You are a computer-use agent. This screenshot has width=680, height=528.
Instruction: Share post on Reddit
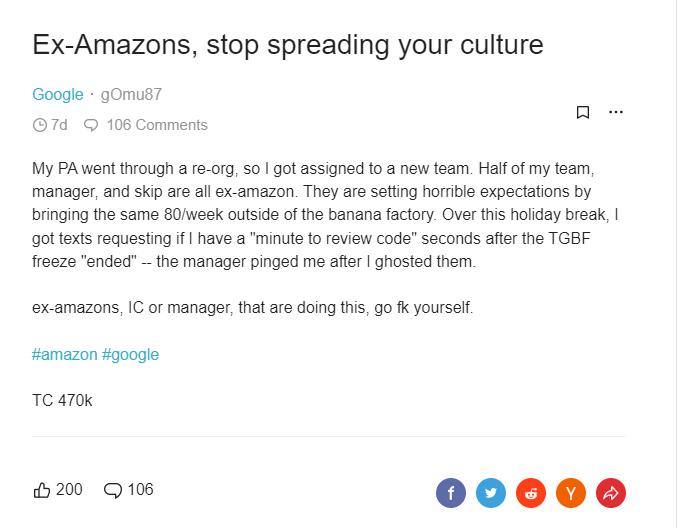tap(530, 492)
